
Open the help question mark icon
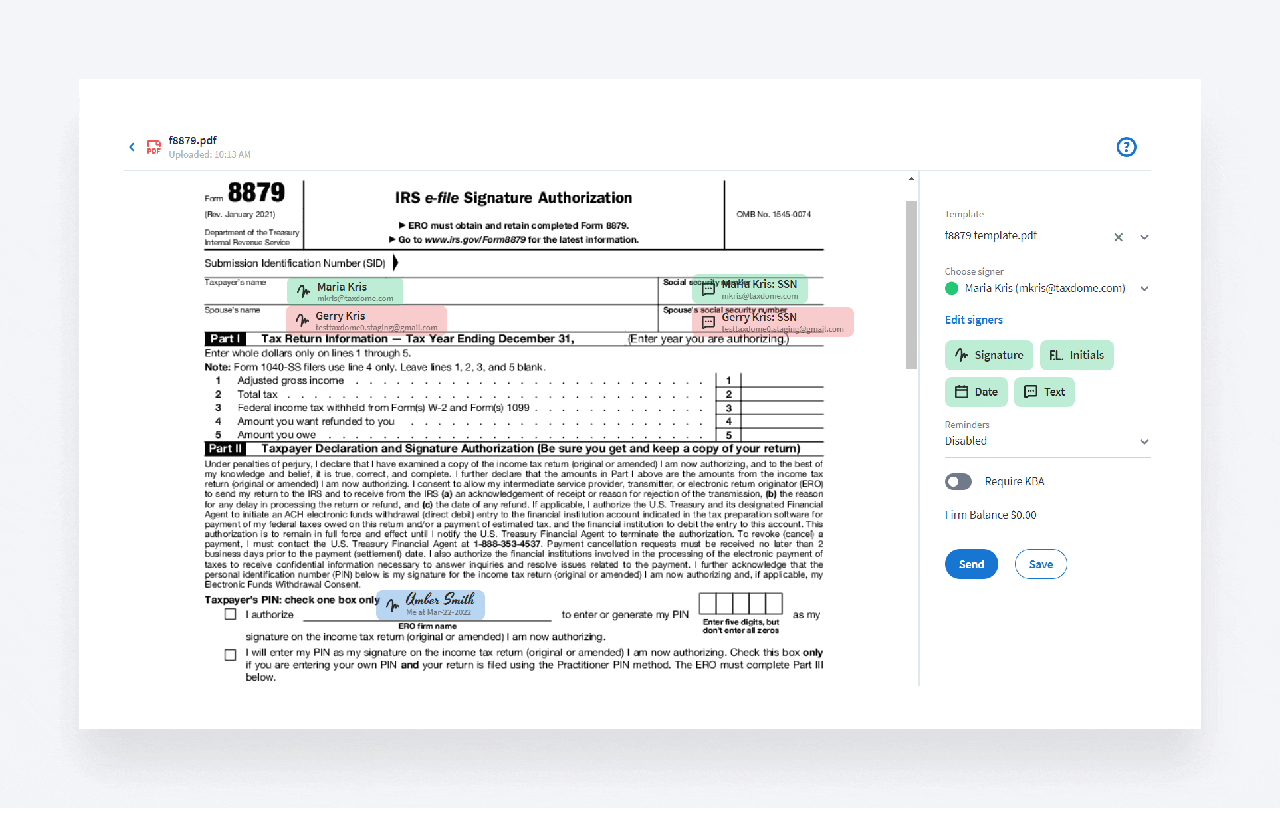click(x=1126, y=147)
